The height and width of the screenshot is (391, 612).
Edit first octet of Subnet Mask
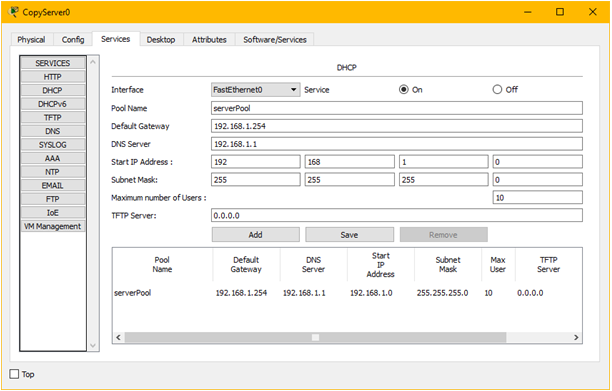pos(256,180)
